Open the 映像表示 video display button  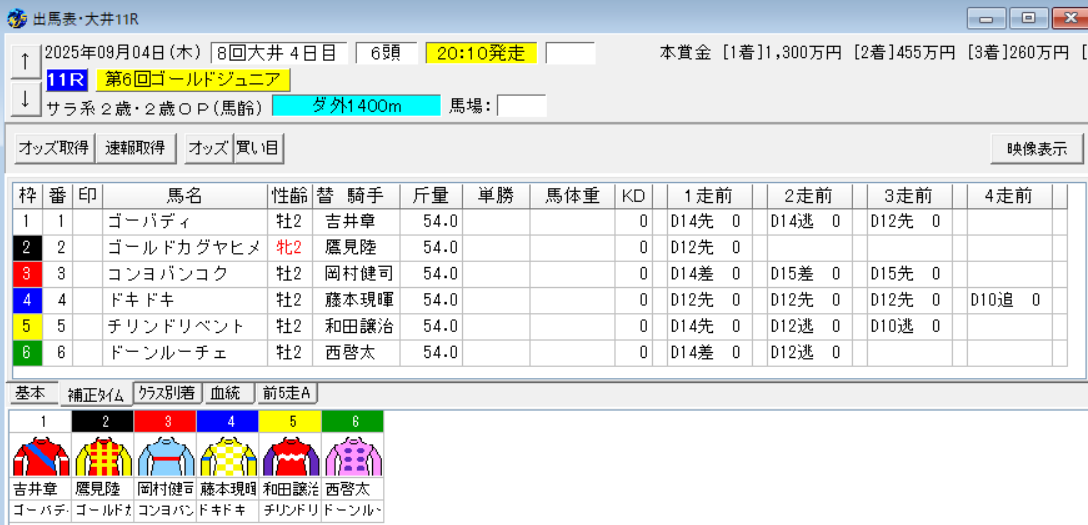click(1037, 150)
